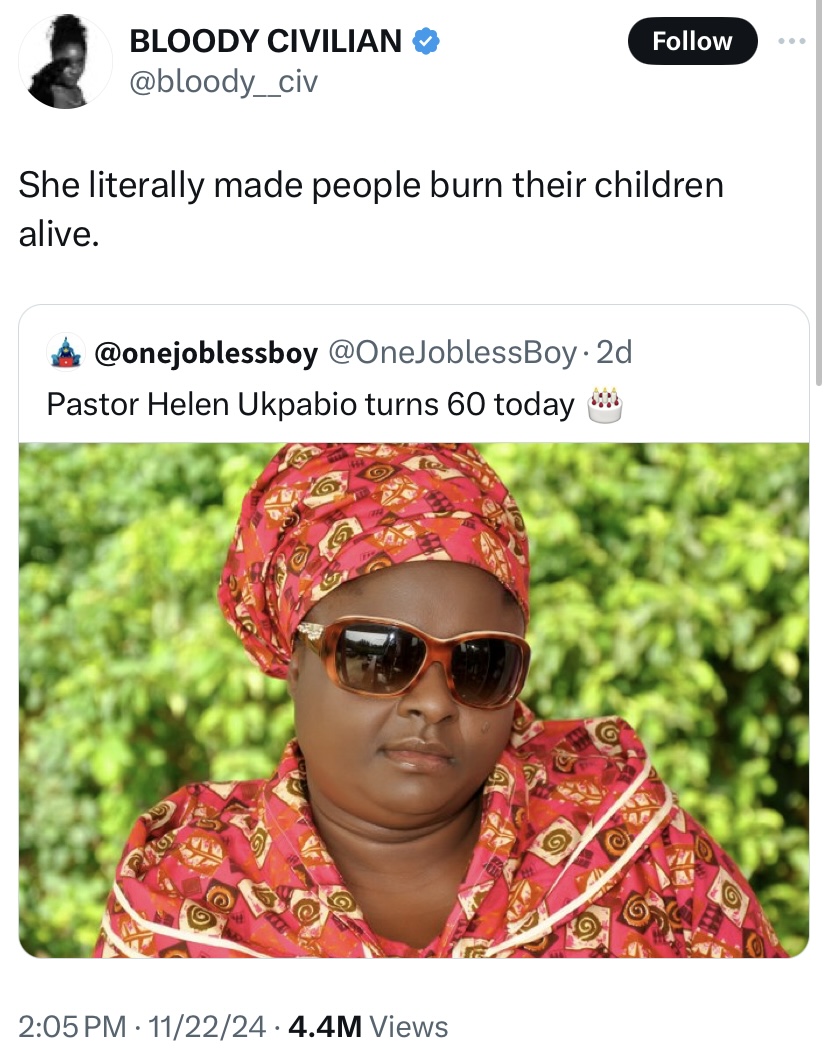Open the @bloody__civ handle

pos(223,81)
